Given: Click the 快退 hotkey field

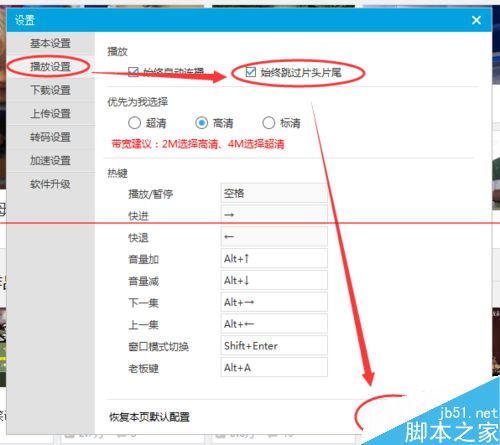Looking at the screenshot, I should coord(274,237).
